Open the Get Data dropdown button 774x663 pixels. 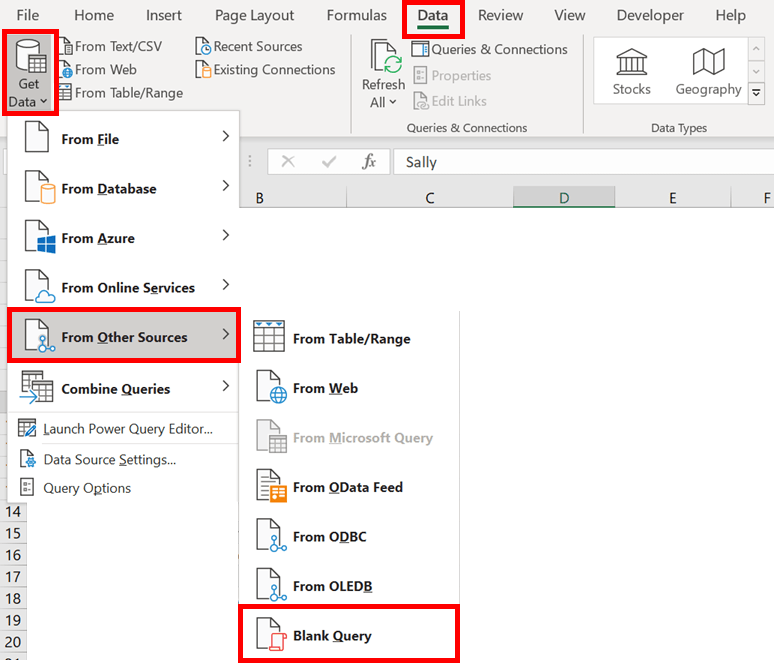(29, 73)
